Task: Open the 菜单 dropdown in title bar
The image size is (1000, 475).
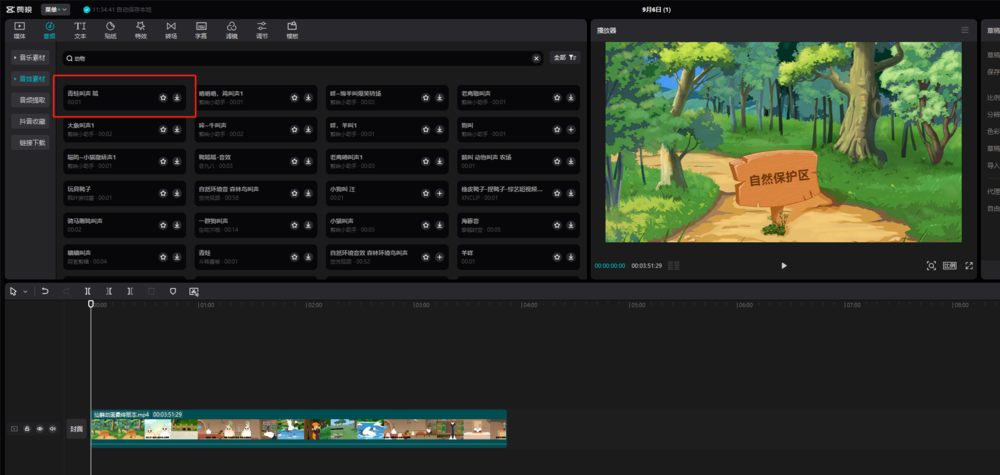Action: click(55, 9)
